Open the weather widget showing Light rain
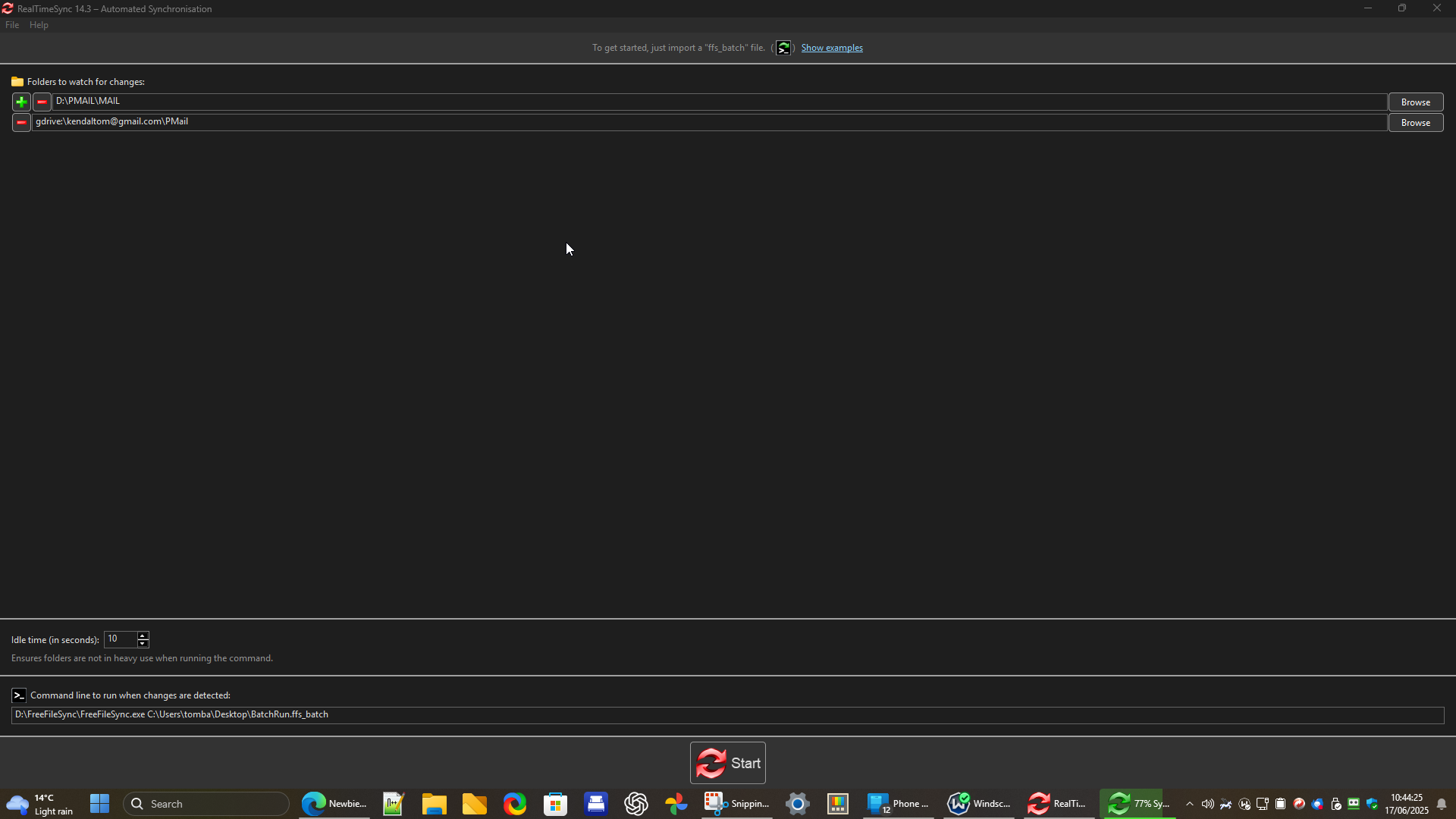This screenshot has width=1456, height=819. click(41, 804)
